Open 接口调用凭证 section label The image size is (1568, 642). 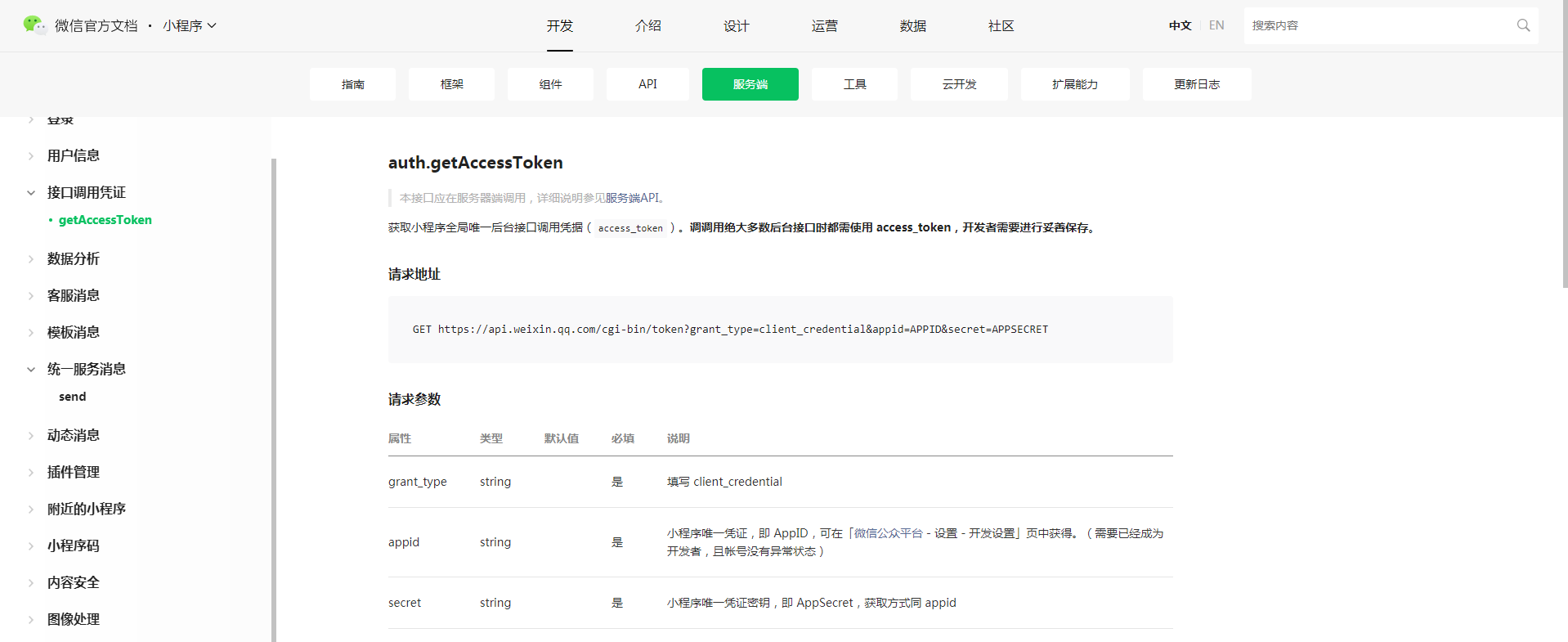point(87,192)
